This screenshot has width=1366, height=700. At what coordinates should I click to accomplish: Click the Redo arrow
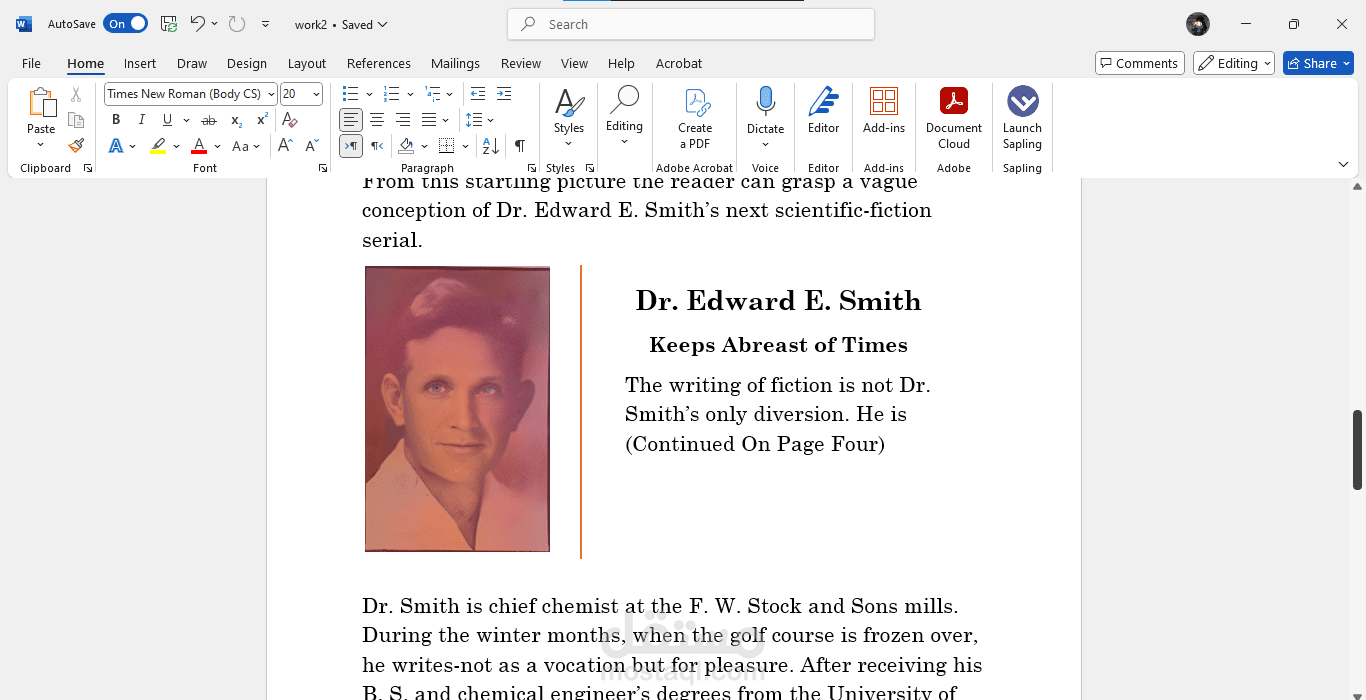(236, 24)
